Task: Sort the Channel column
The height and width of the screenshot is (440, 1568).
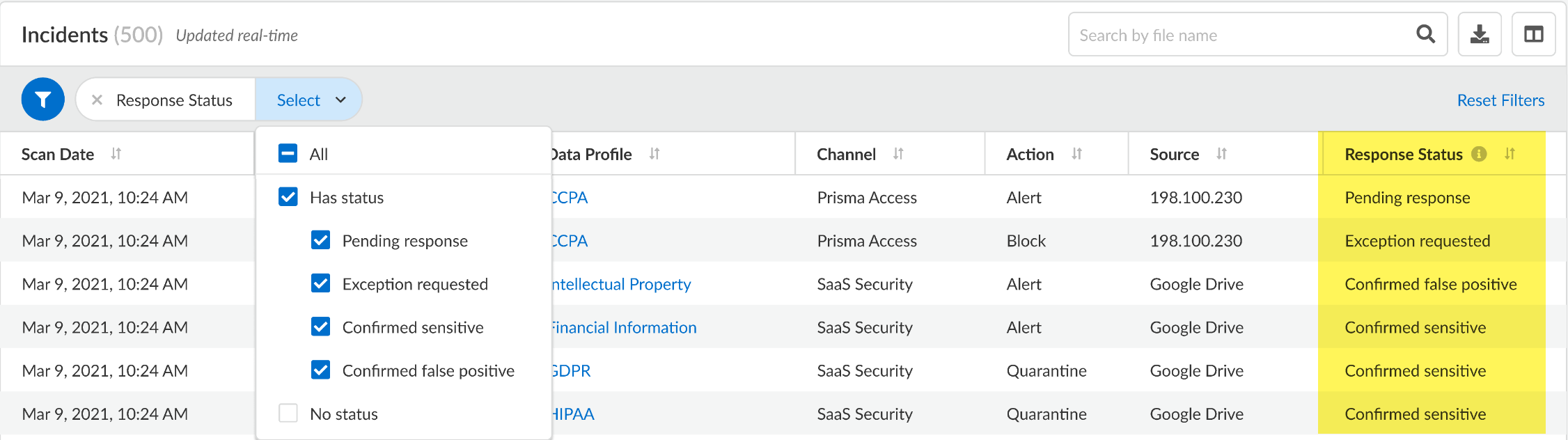Action: (x=898, y=154)
